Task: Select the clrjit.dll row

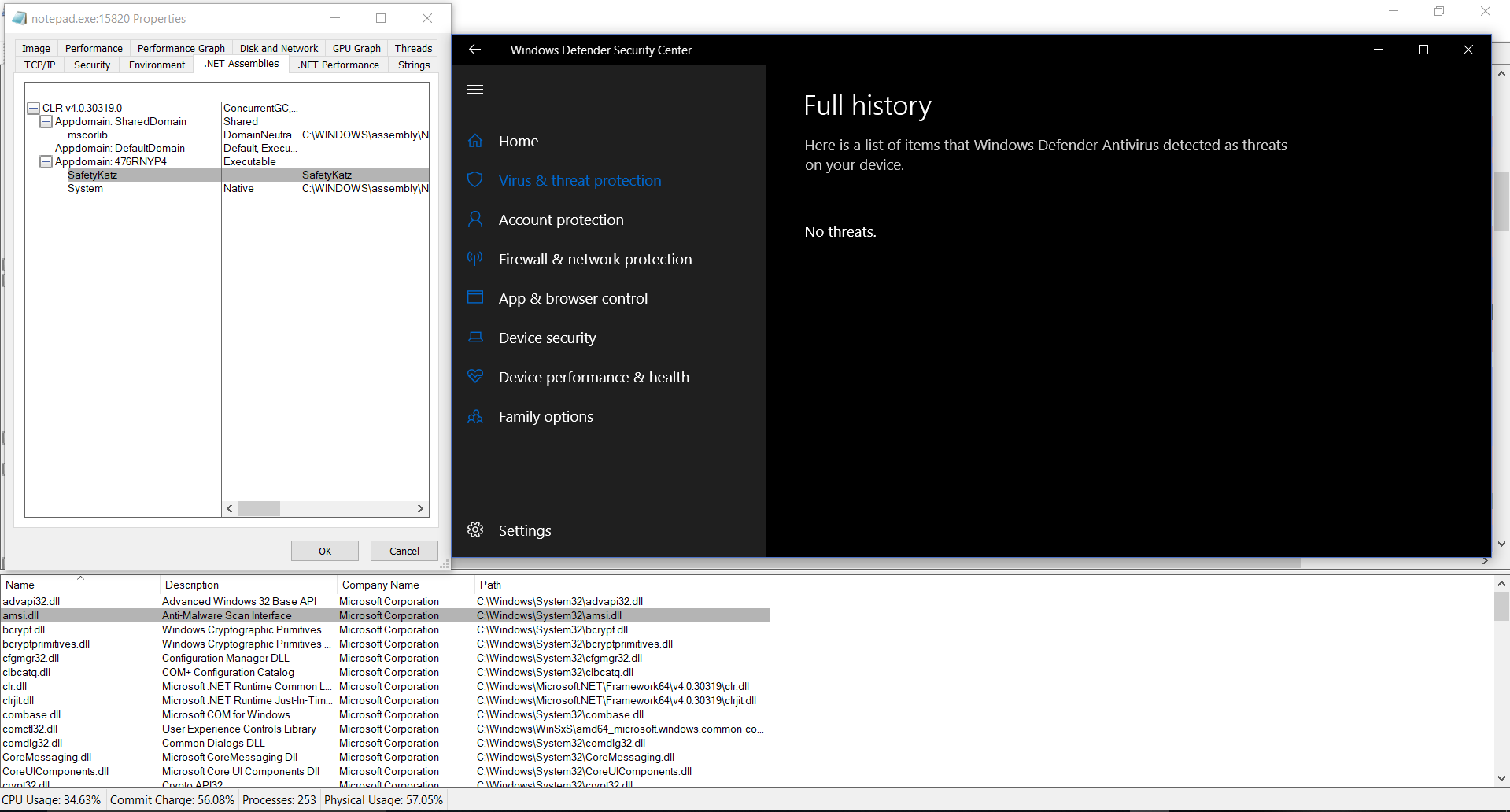Action: tap(386, 700)
